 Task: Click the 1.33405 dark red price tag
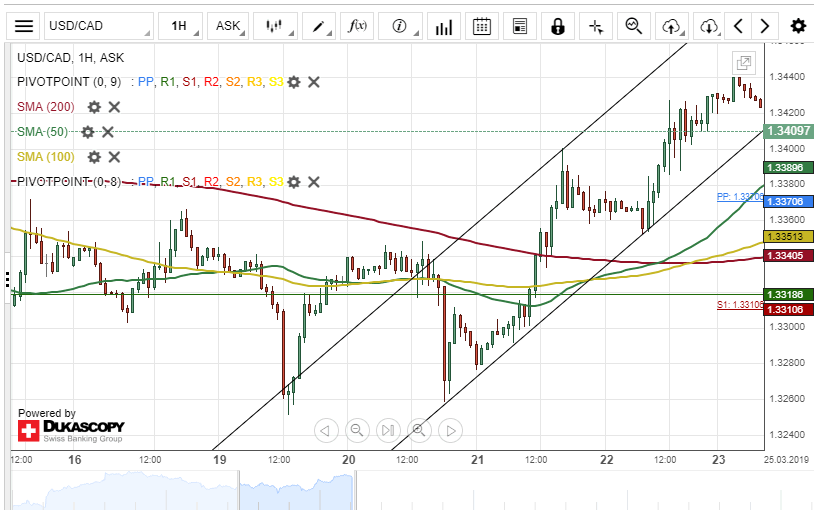click(x=789, y=256)
